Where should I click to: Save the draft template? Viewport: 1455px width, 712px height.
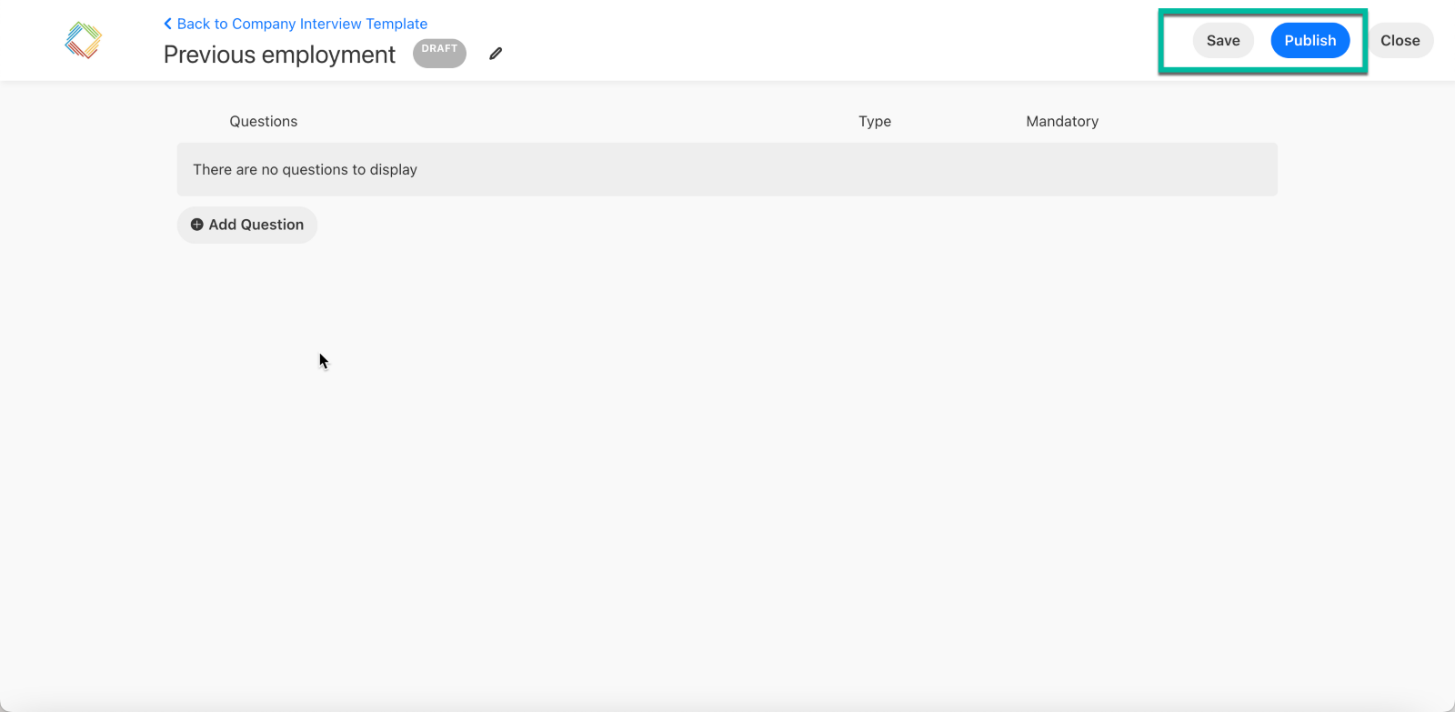(x=1223, y=40)
